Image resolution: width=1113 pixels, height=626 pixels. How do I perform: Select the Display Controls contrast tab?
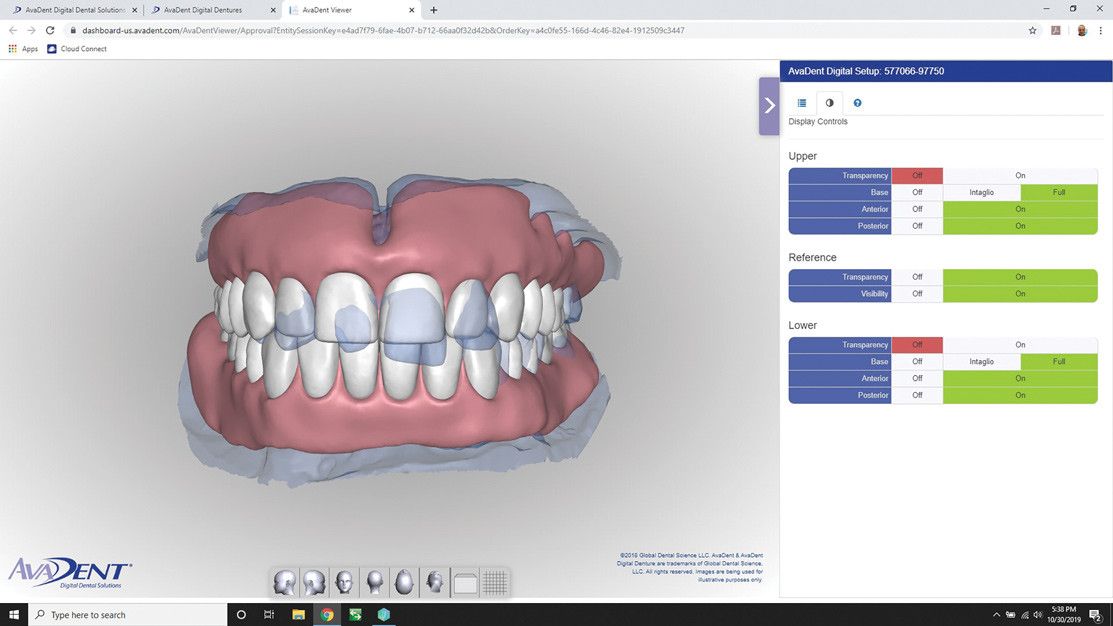[829, 103]
